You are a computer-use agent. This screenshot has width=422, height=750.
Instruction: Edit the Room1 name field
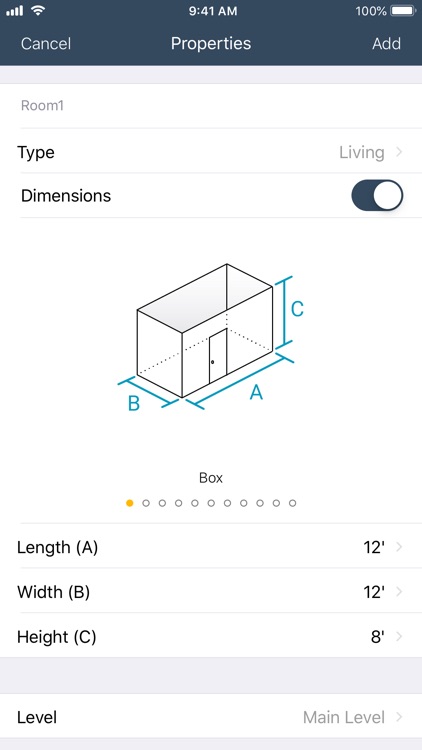[211, 106]
